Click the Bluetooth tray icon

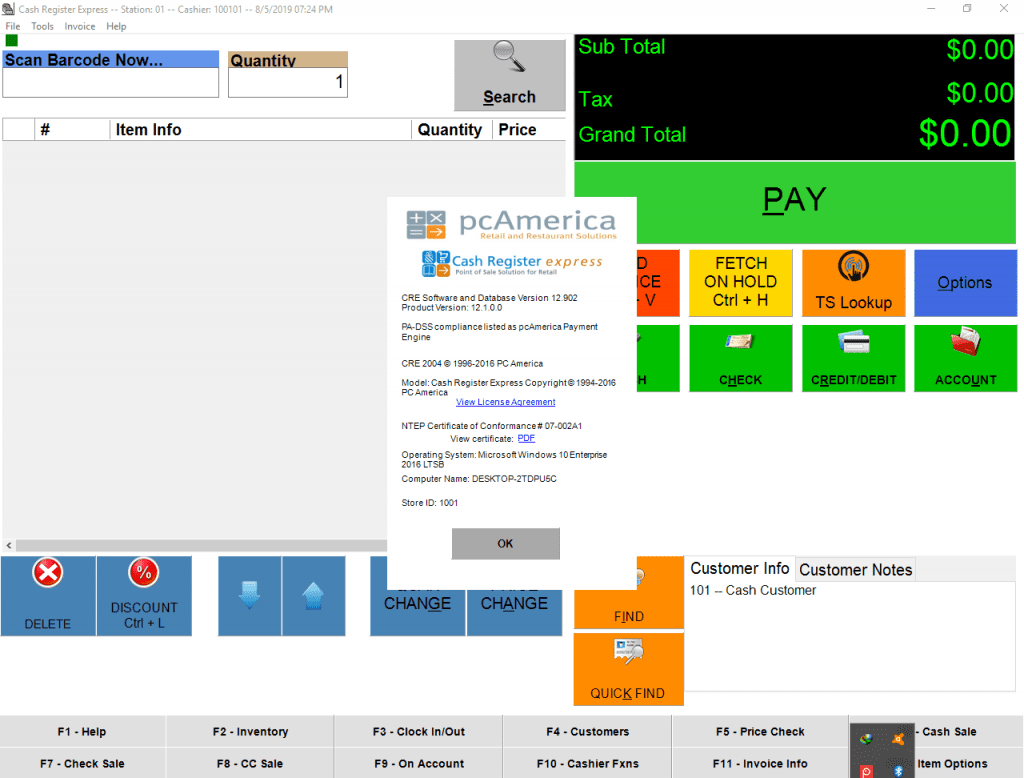(x=898, y=770)
